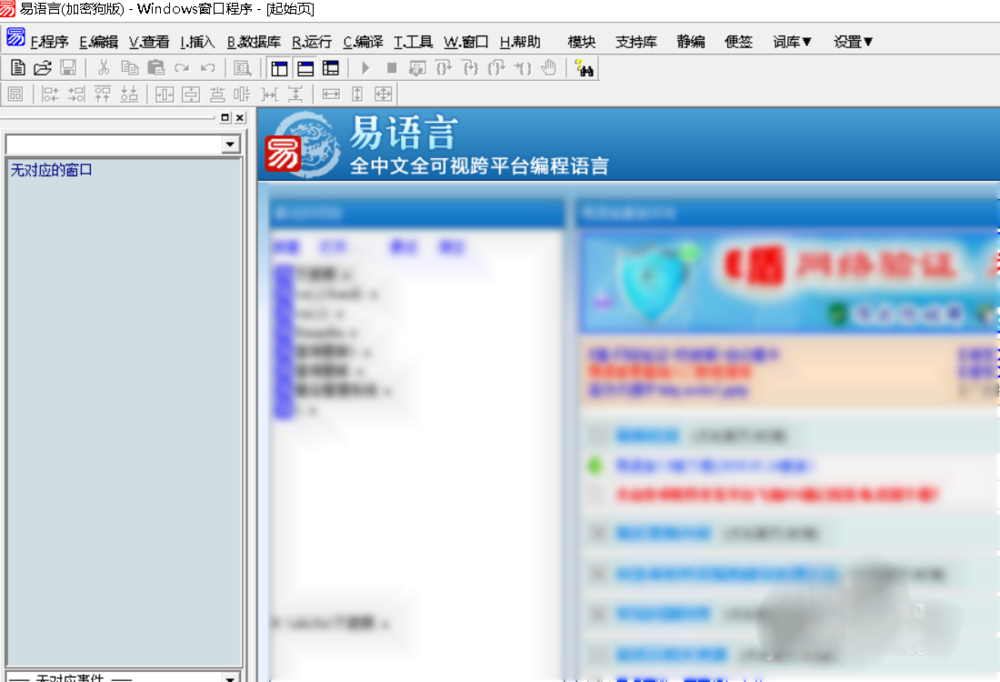
Task: Open the C.编译 menu
Action: point(363,42)
